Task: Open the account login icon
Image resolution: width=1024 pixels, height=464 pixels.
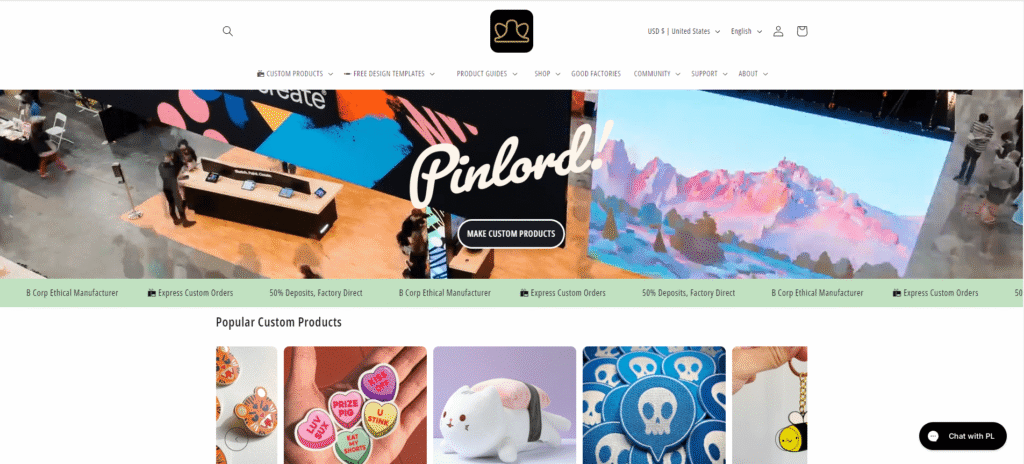Action: [778, 31]
